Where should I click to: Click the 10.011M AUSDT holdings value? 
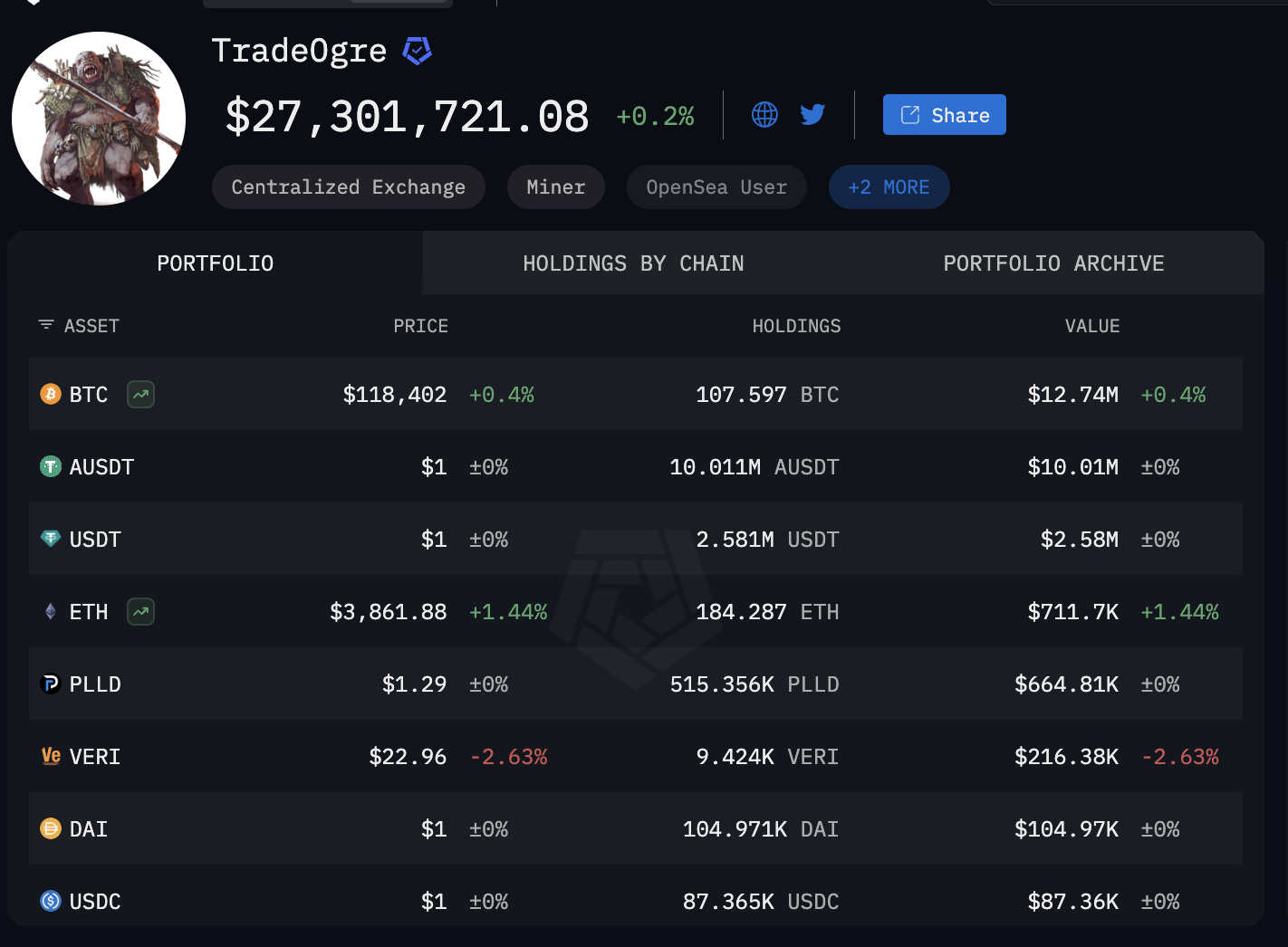point(755,467)
